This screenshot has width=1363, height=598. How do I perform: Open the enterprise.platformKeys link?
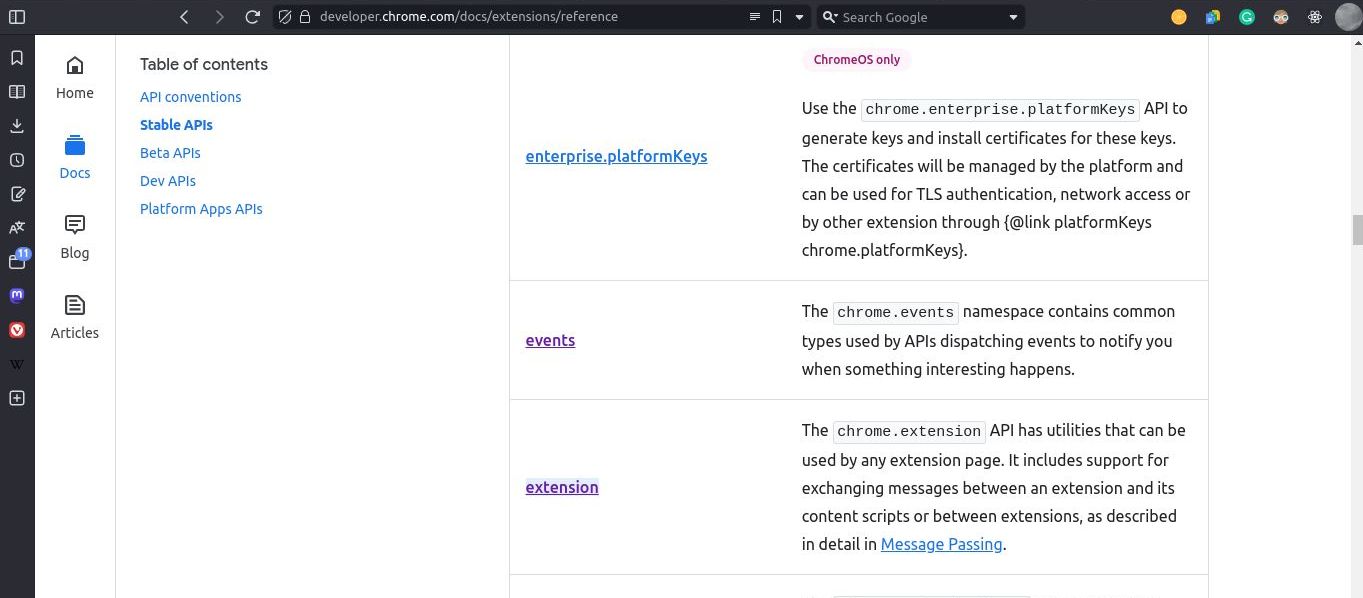(616, 156)
